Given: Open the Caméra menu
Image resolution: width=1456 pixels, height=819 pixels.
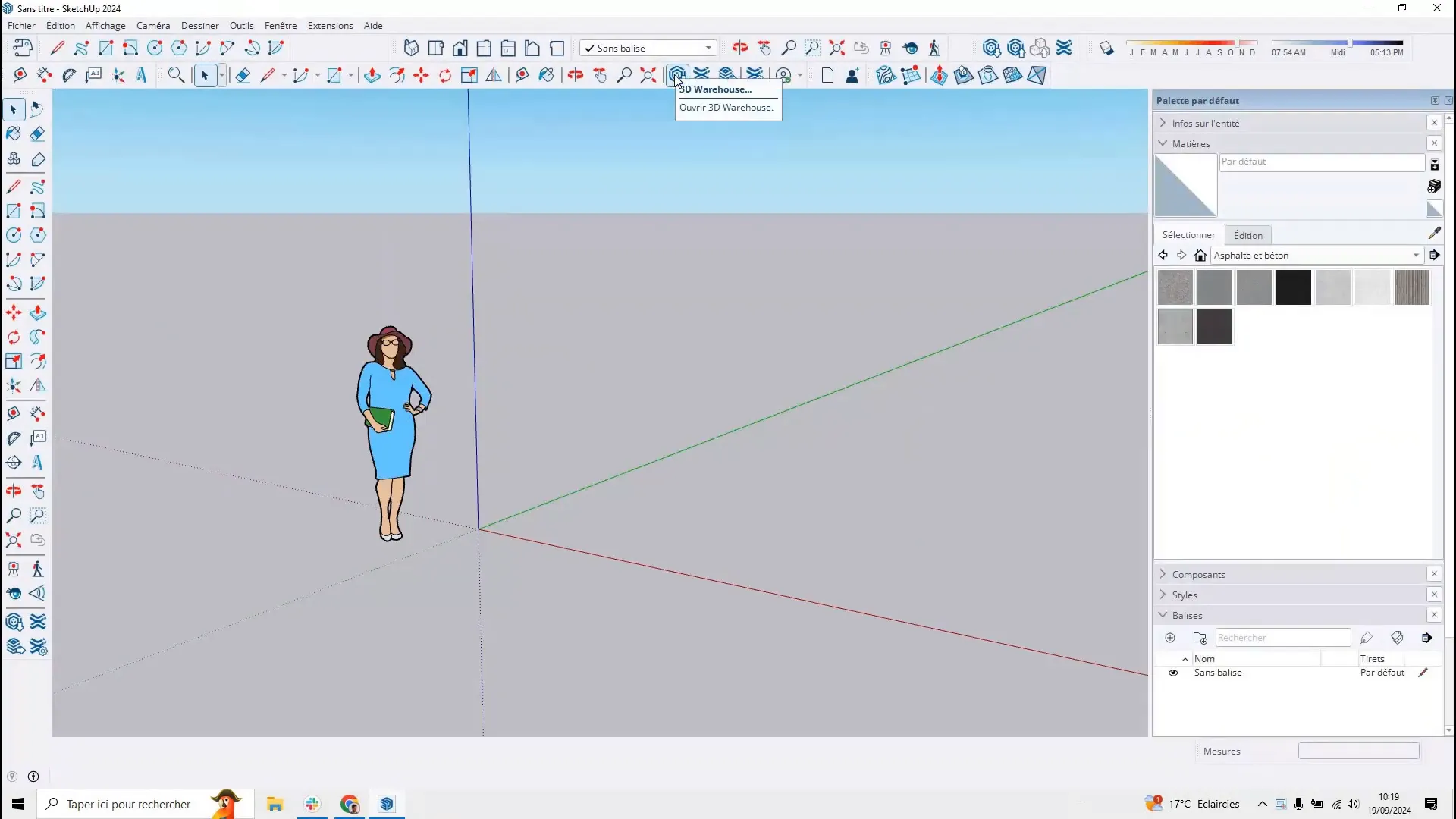Looking at the screenshot, I should coord(153,25).
